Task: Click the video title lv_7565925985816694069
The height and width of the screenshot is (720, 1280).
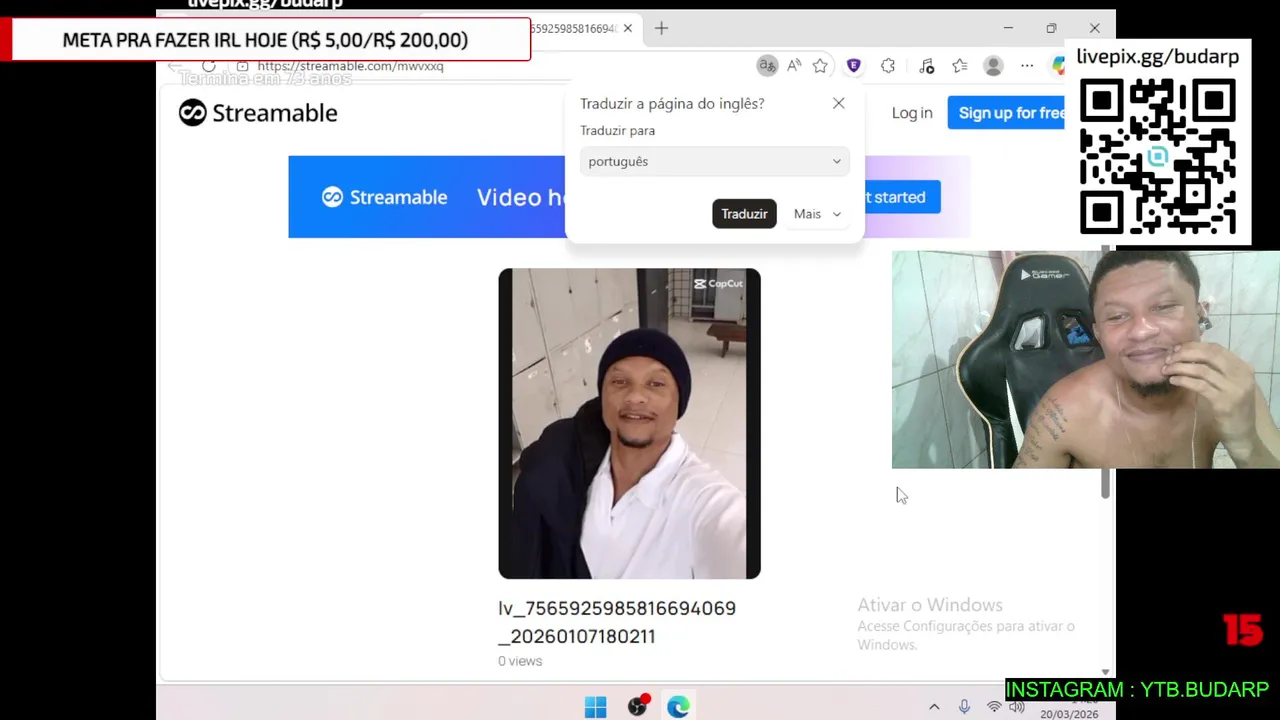Action: (617, 622)
